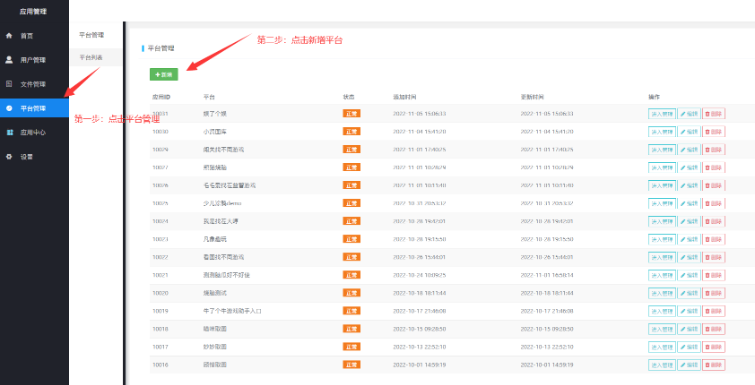Click 进入管理 for app 10027
Screen dimensions: 755x385
tap(662, 167)
